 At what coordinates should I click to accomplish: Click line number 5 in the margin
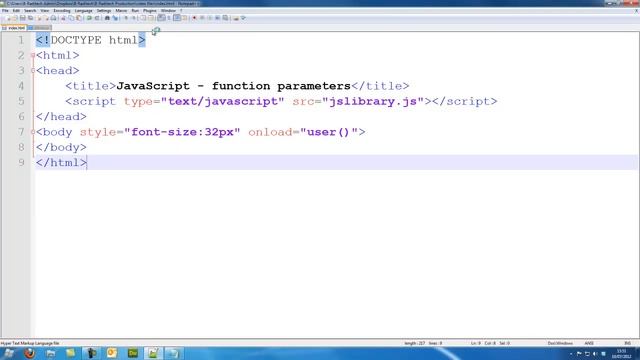[21, 101]
